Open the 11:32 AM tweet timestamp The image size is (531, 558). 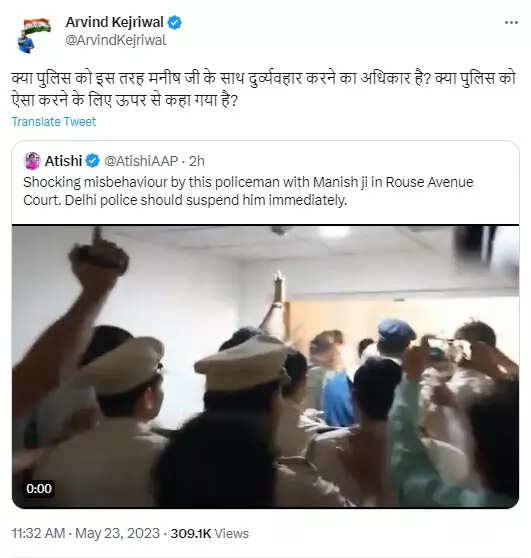click(38, 533)
